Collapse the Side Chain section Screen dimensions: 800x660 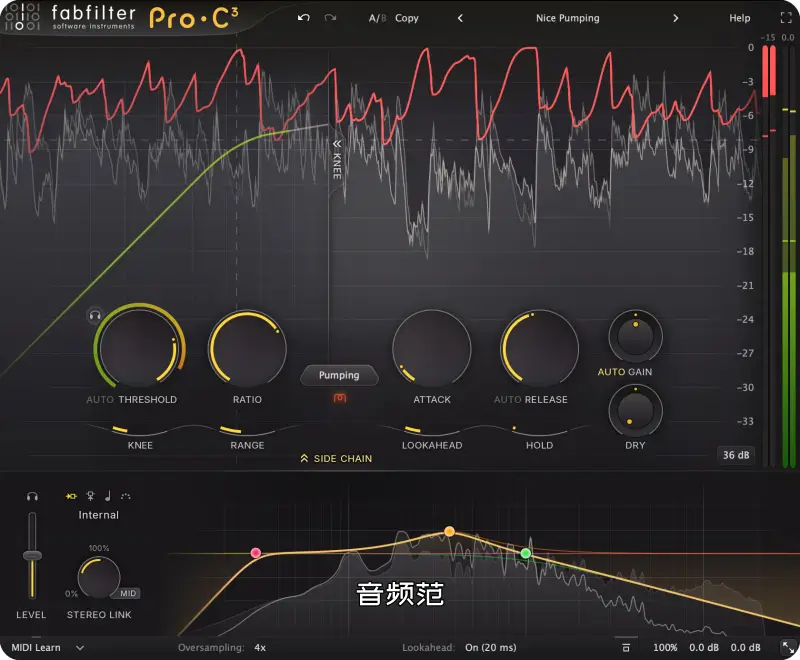(336, 459)
